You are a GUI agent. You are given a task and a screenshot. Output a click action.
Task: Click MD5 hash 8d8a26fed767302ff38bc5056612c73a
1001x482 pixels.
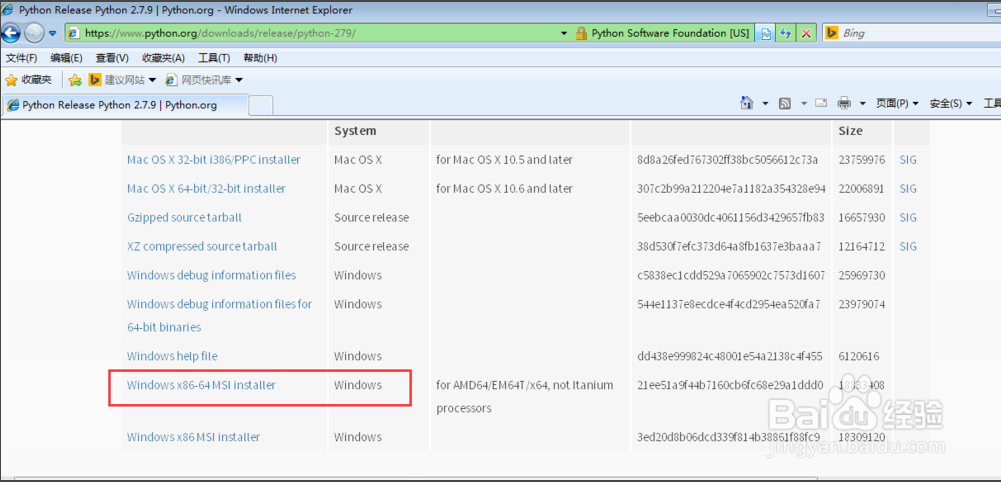(x=727, y=160)
